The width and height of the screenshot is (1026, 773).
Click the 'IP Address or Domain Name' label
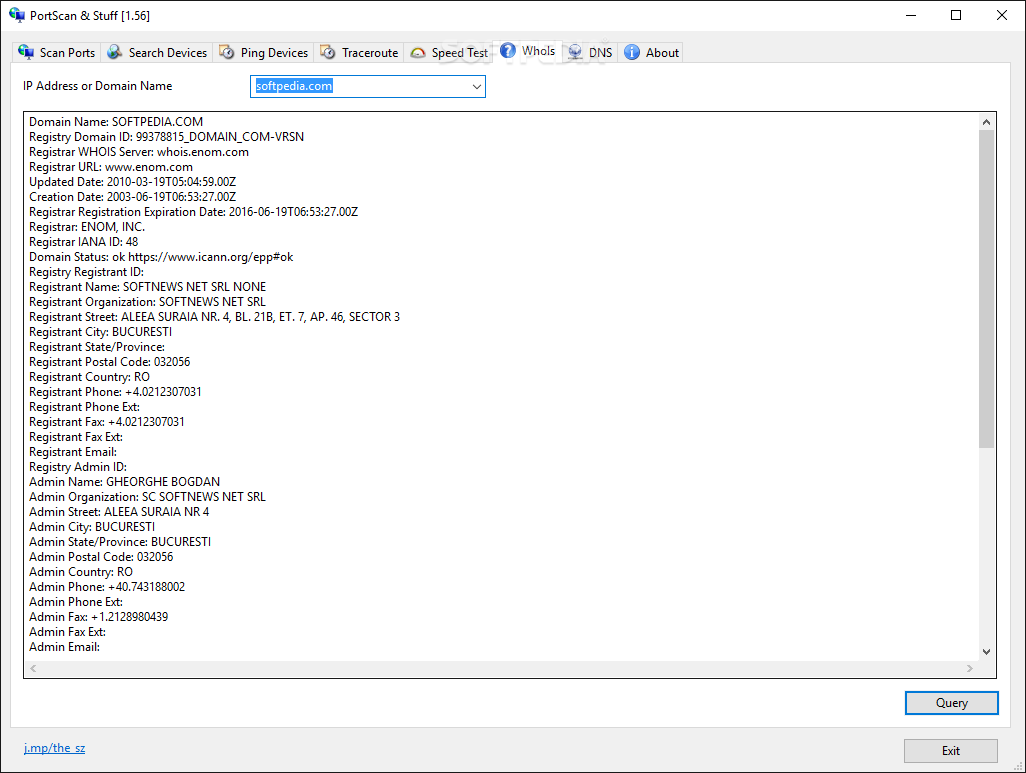(97, 86)
